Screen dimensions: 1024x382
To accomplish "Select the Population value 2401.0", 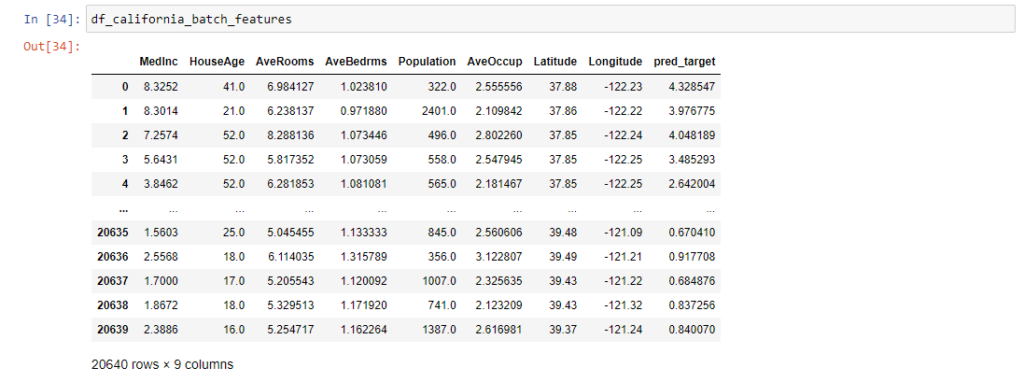I will click(439, 112).
